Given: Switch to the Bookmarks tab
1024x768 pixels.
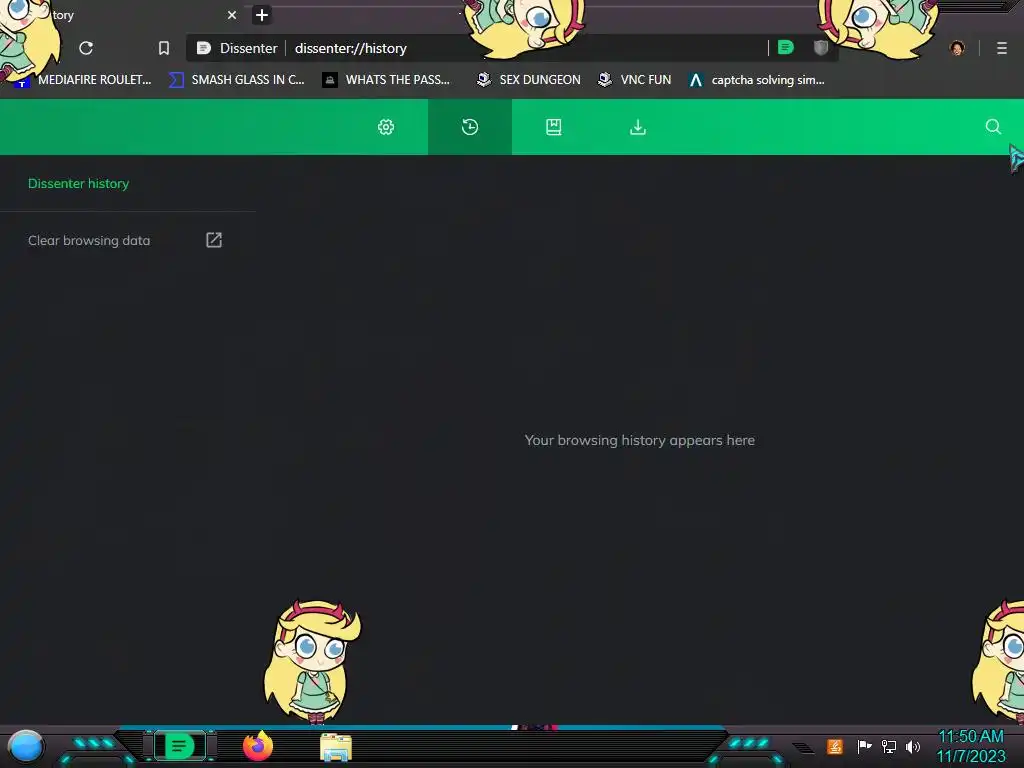Looking at the screenshot, I should click(554, 127).
